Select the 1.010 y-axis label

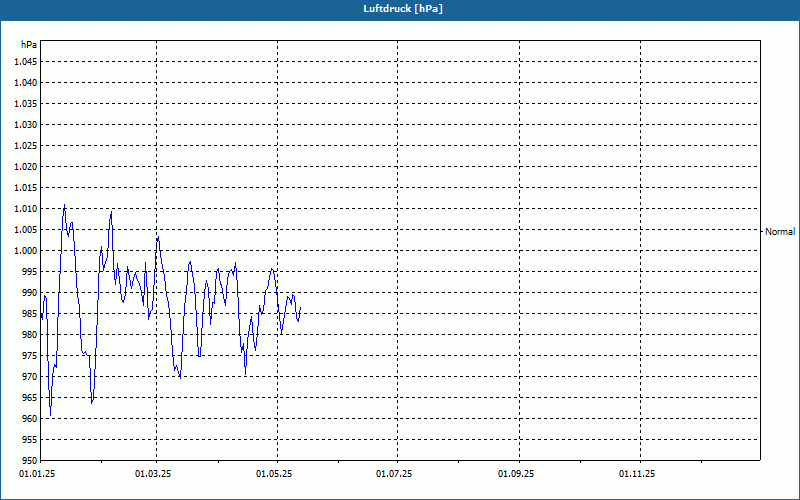pyautogui.click(x=26, y=209)
